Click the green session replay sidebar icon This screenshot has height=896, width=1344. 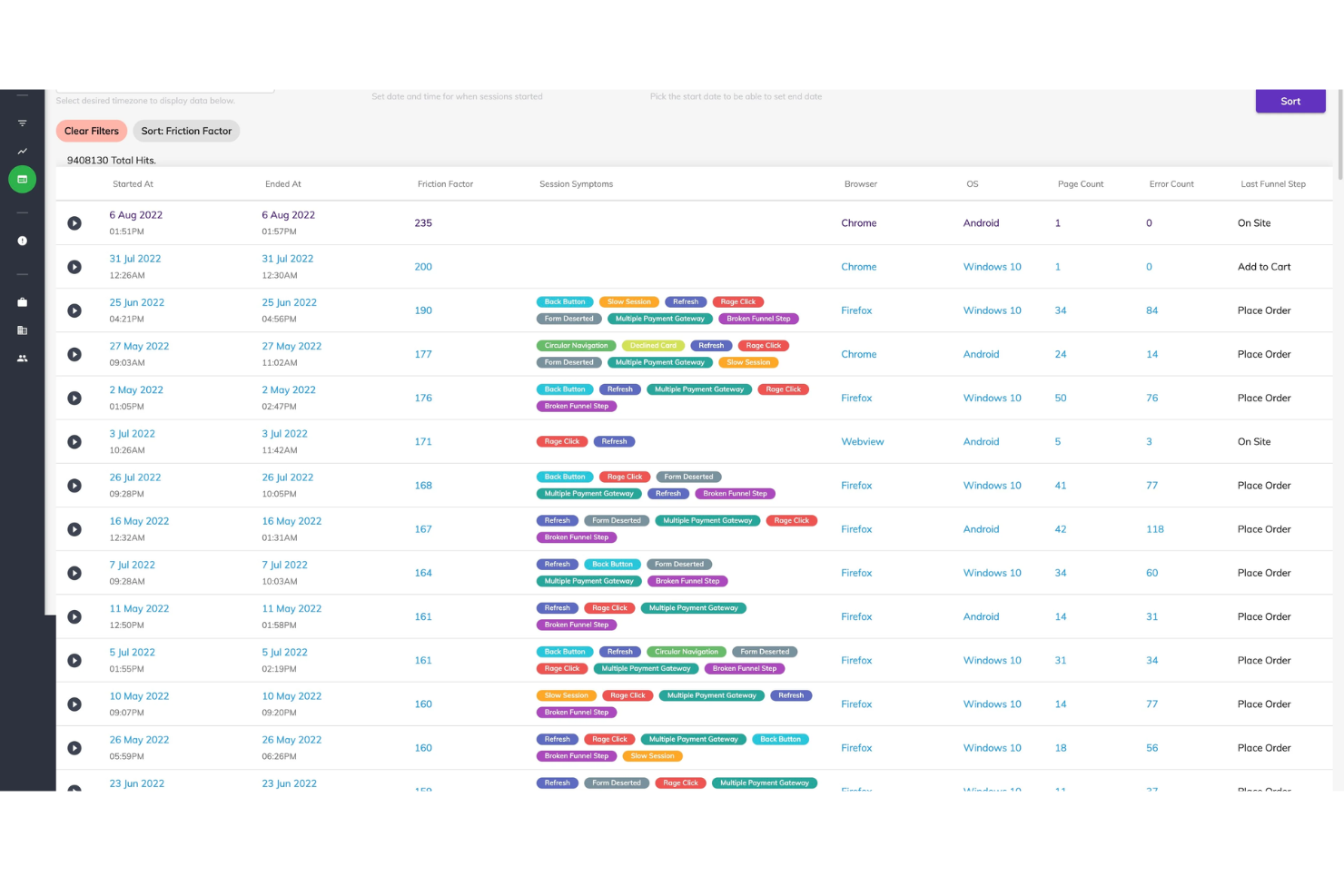22,179
